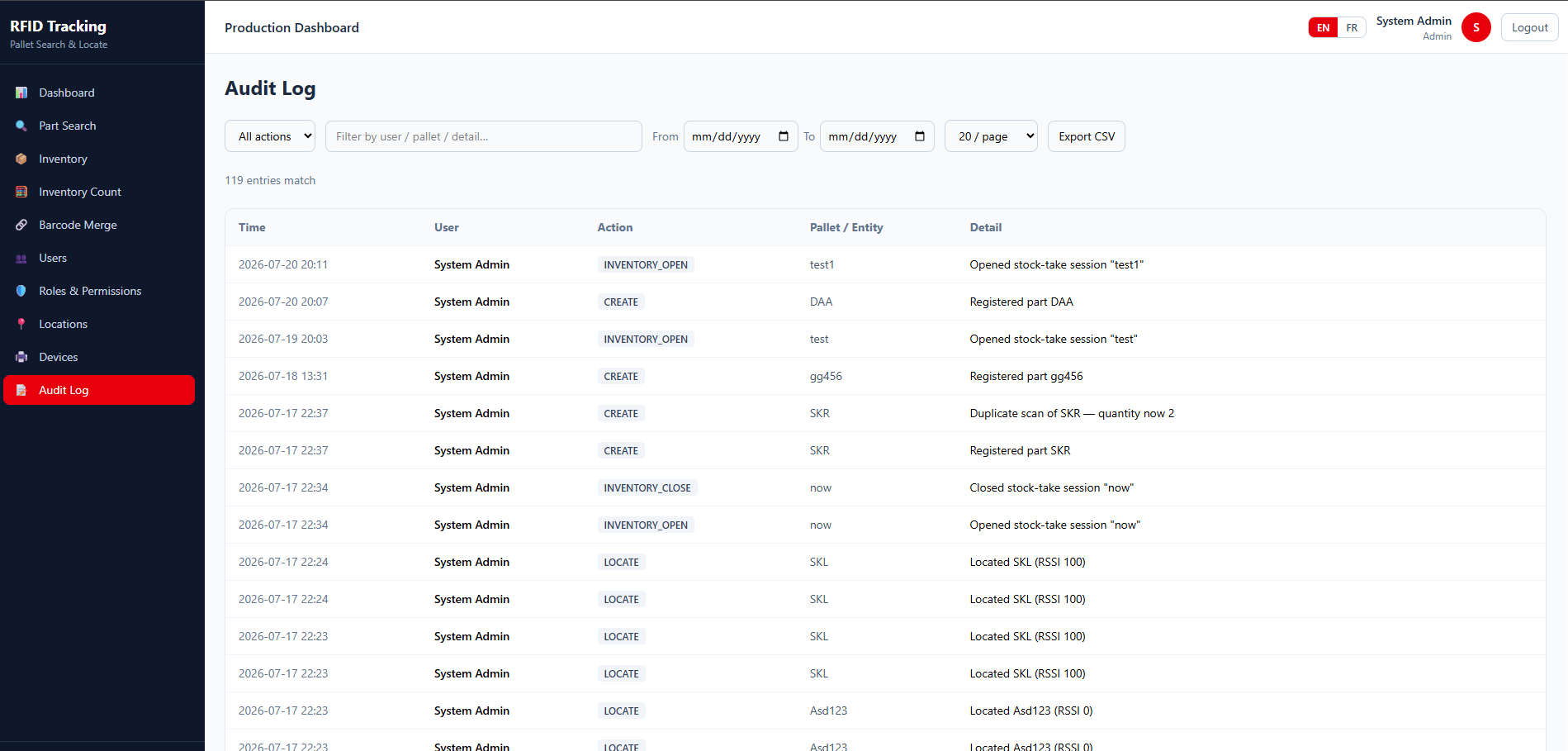Image resolution: width=1568 pixels, height=751 pixels.
Task: Click timestamp 2026-07-18 13:31
Action: click(x=283, y=376)
